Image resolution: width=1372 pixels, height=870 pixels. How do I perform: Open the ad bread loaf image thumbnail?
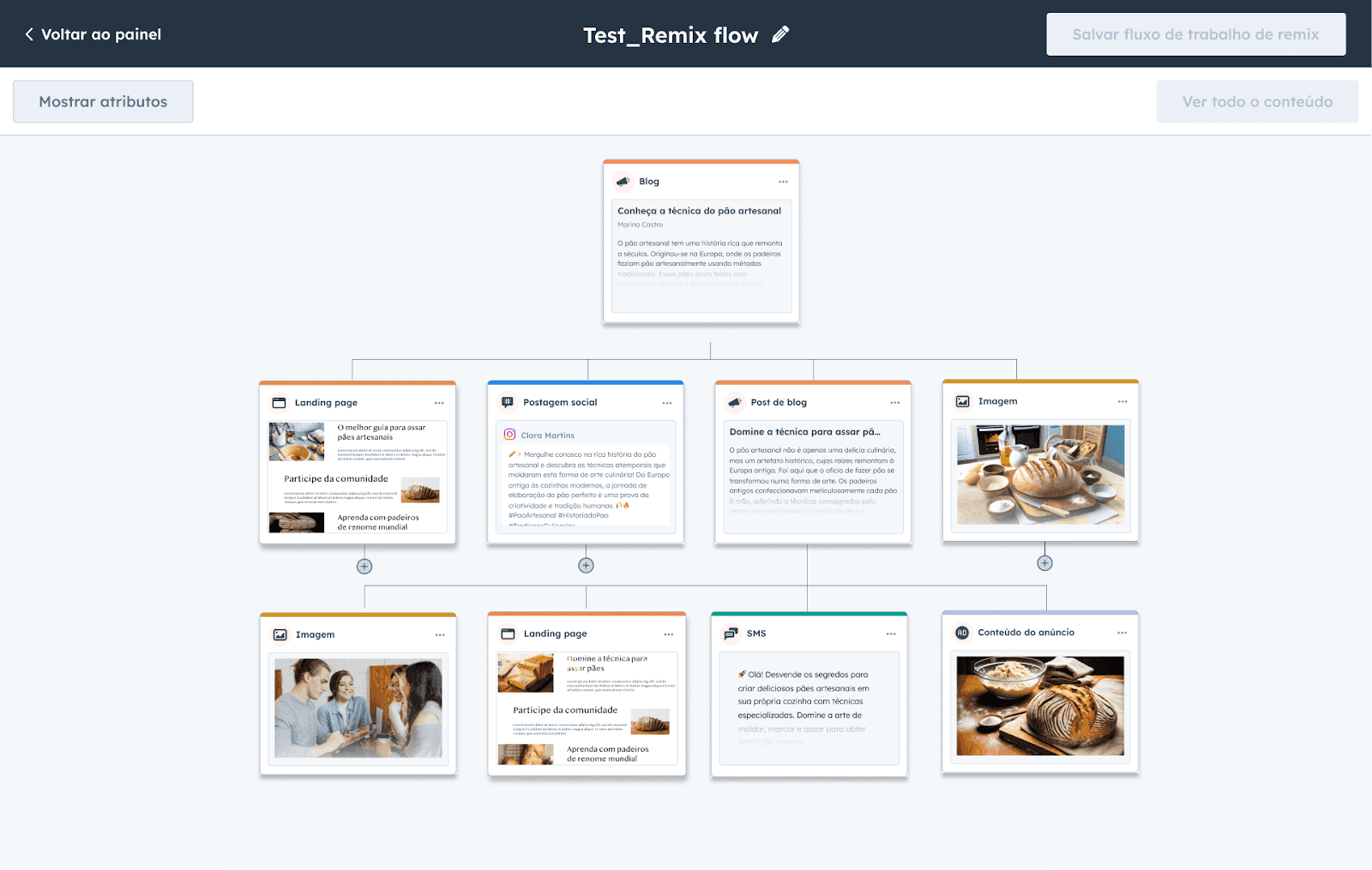pyautogui.click(x=1040, y=705)
